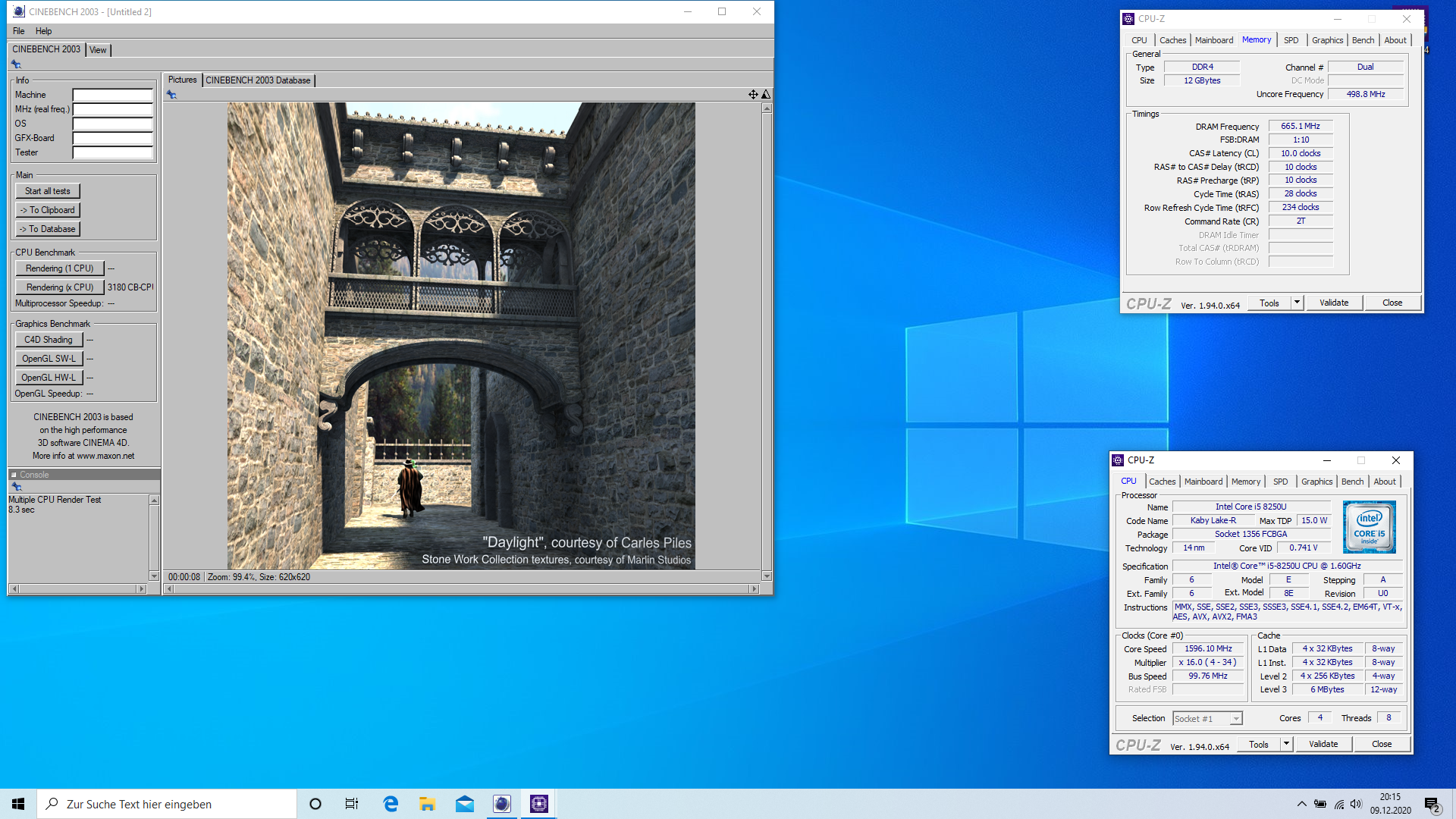This screenshot has width=1456, height=819.
Task: Open volume icon in system tray
Action: point(1356,804)
